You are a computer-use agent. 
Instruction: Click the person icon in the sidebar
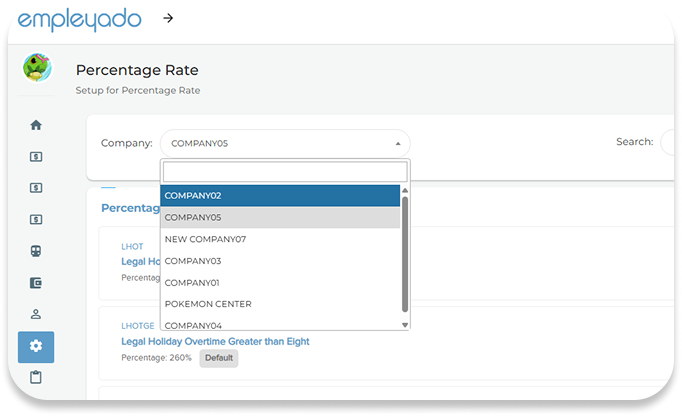point(36,314)
